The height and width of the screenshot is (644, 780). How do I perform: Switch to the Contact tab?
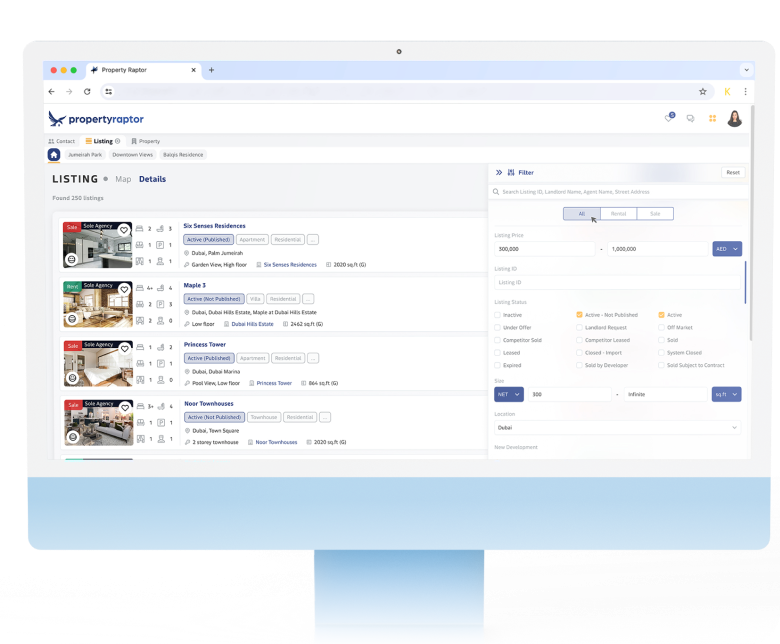(x=62, y=141)
